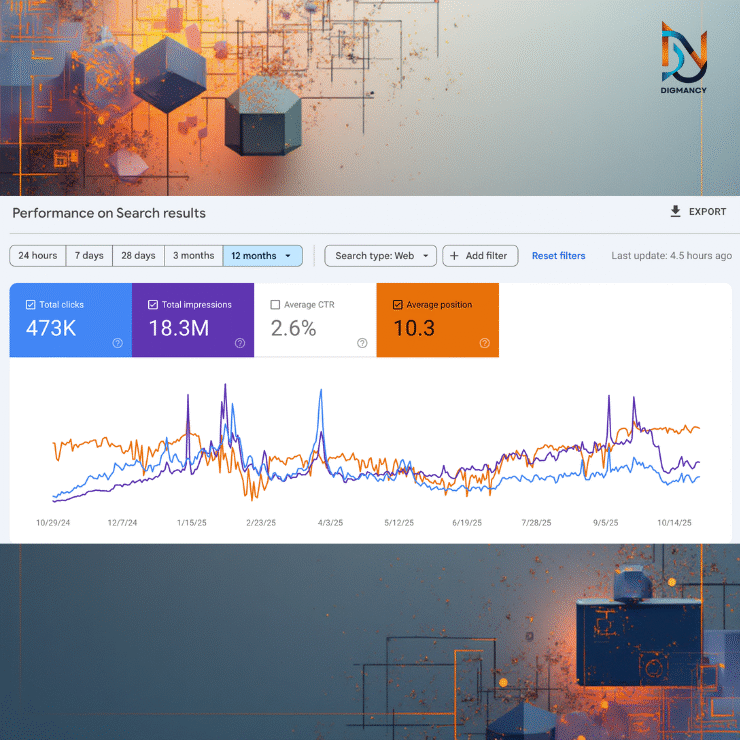Uncheck the Average position checkbox
This screenshot has width=740, height=740.
(397, 305)
